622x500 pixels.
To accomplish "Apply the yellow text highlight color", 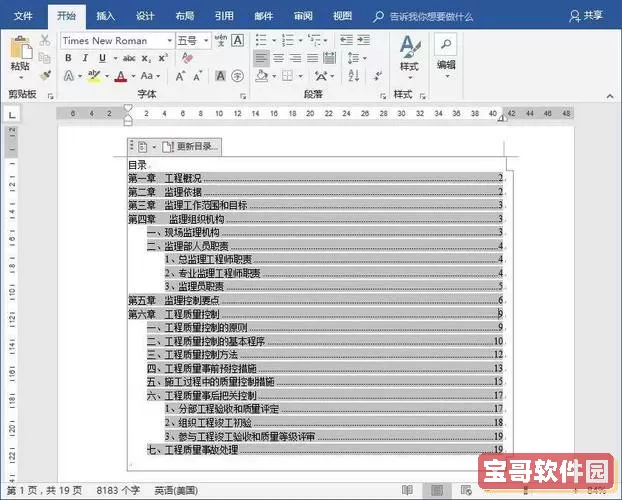I will tap(94, 76).
